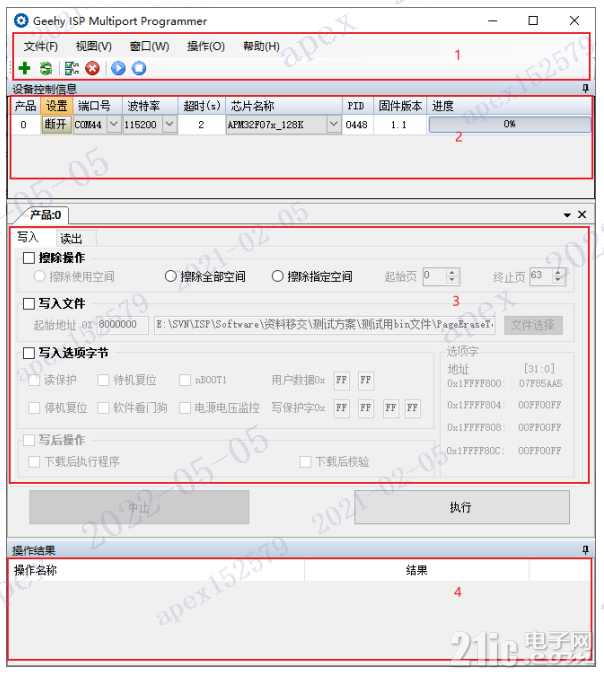Image resolution: width=604 pixels, height=674 pixels.
Task: Toggle the 软件看门狗 checkbox
Action: pyautogui.click(x=103, y=408)
